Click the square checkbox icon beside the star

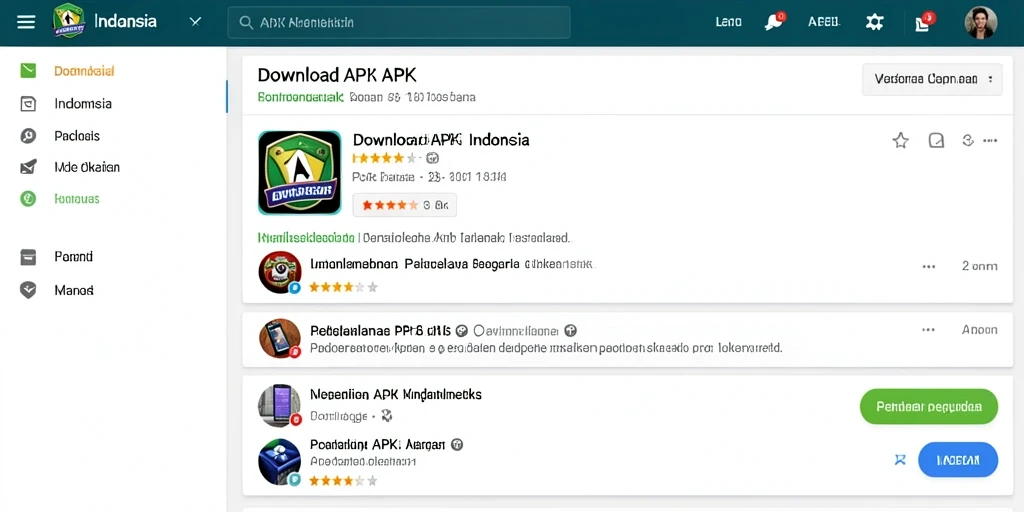(x=936, y=140)
